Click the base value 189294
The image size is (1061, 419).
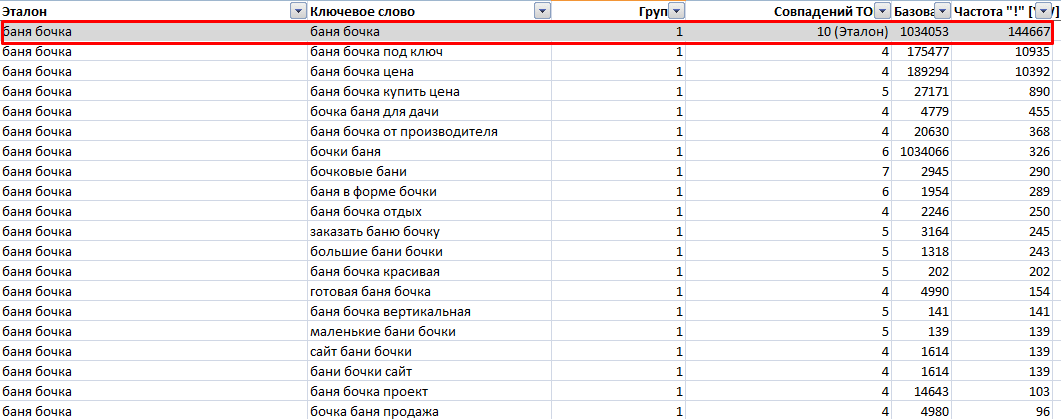click(x=928, y=72)
